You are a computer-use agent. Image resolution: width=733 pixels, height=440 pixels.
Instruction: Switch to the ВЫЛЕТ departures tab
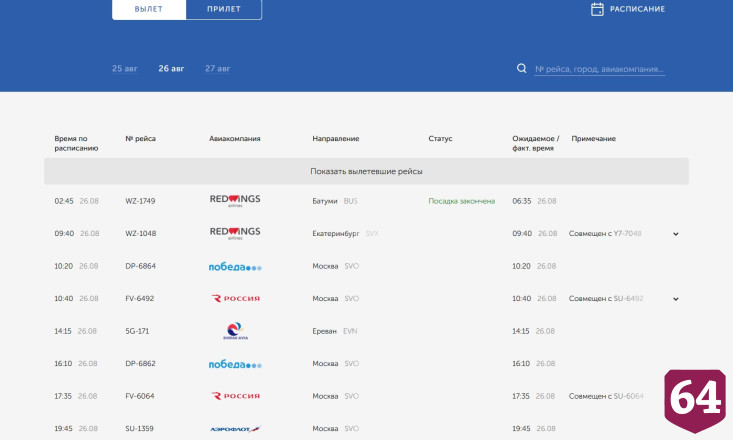[149, 9]
